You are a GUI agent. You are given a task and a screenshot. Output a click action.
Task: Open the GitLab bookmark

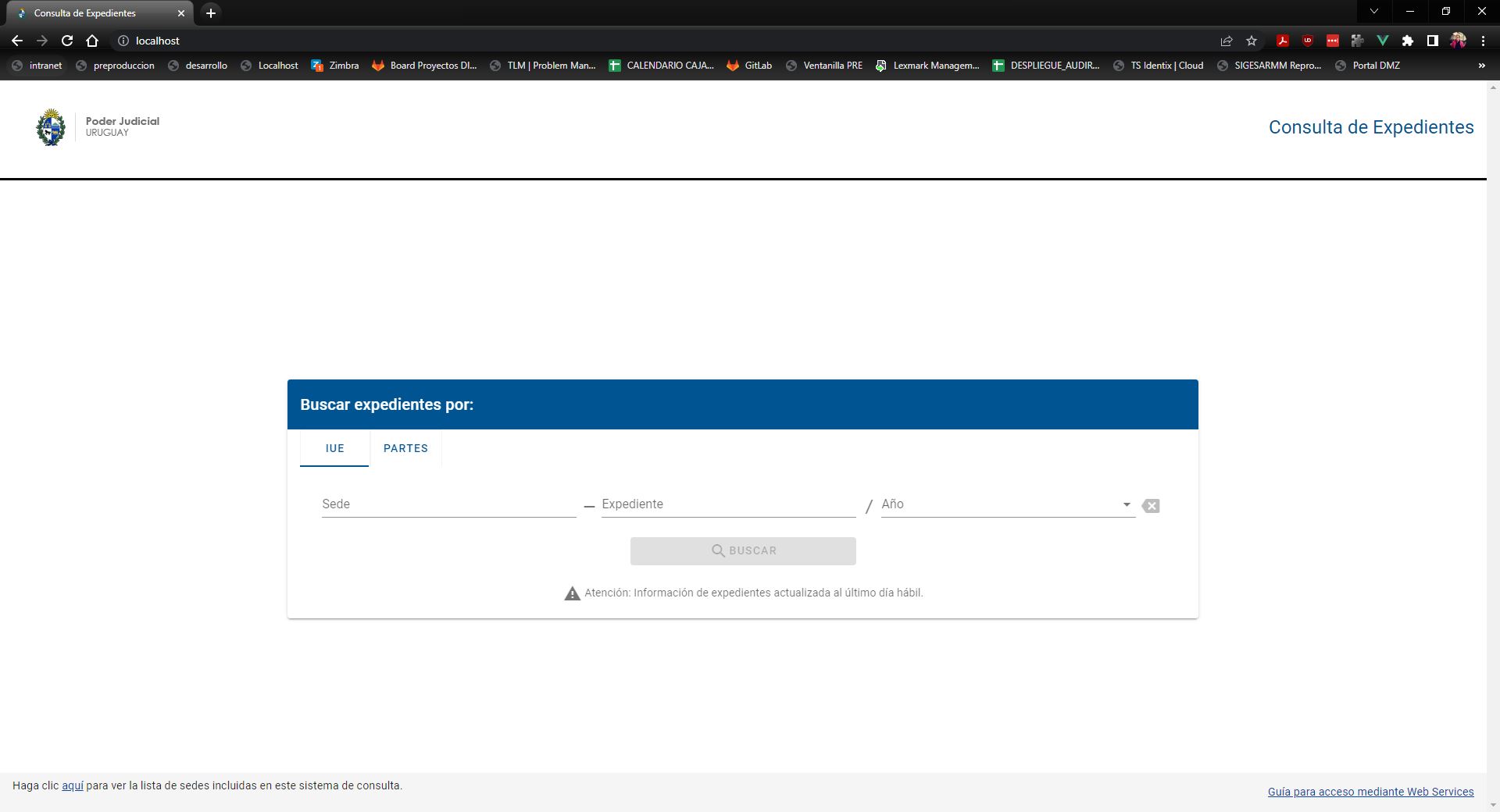coord(749,66)
